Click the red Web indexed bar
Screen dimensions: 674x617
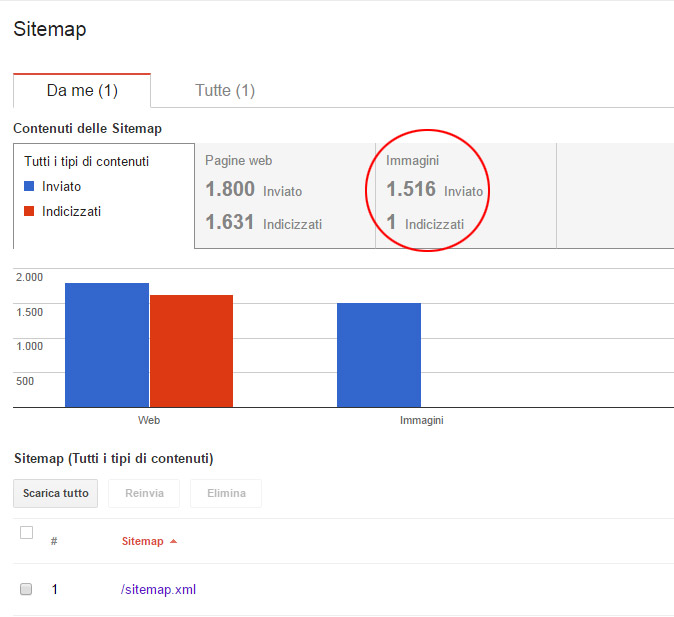(192, 351)
